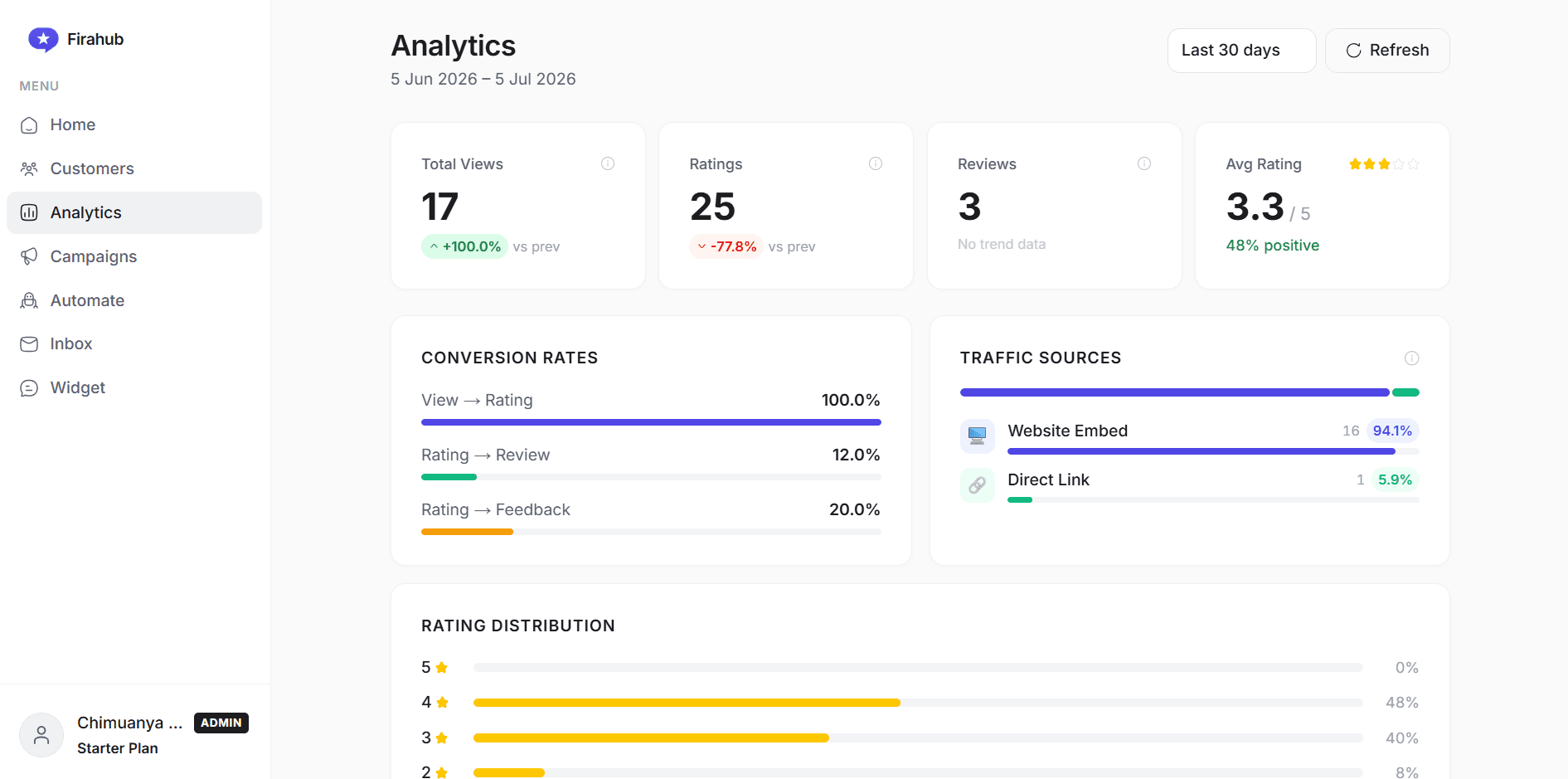Select Analytics in the sidebar
The width and height of the screenshot is (1568, 779).
134,212
